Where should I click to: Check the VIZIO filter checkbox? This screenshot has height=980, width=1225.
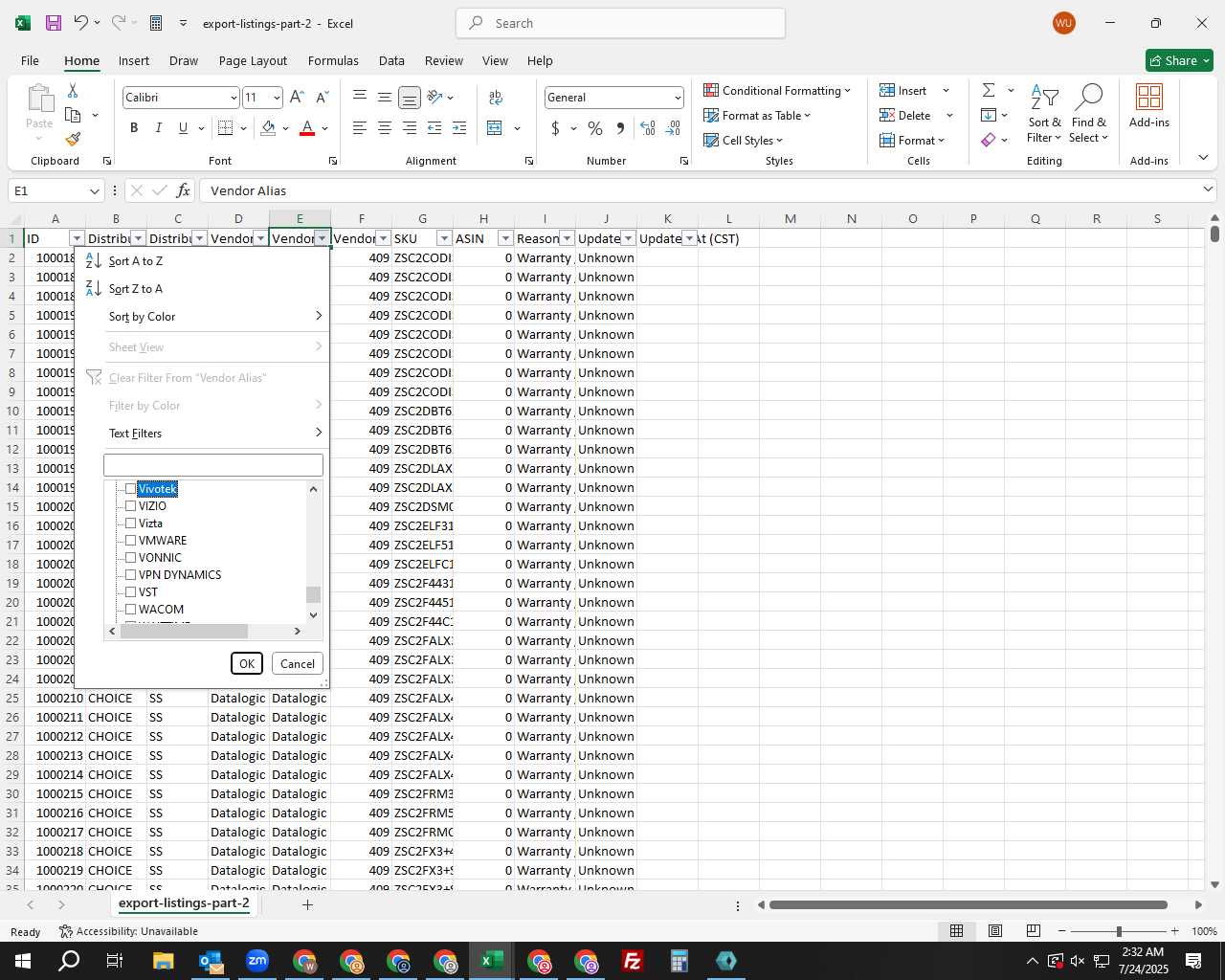131,506
